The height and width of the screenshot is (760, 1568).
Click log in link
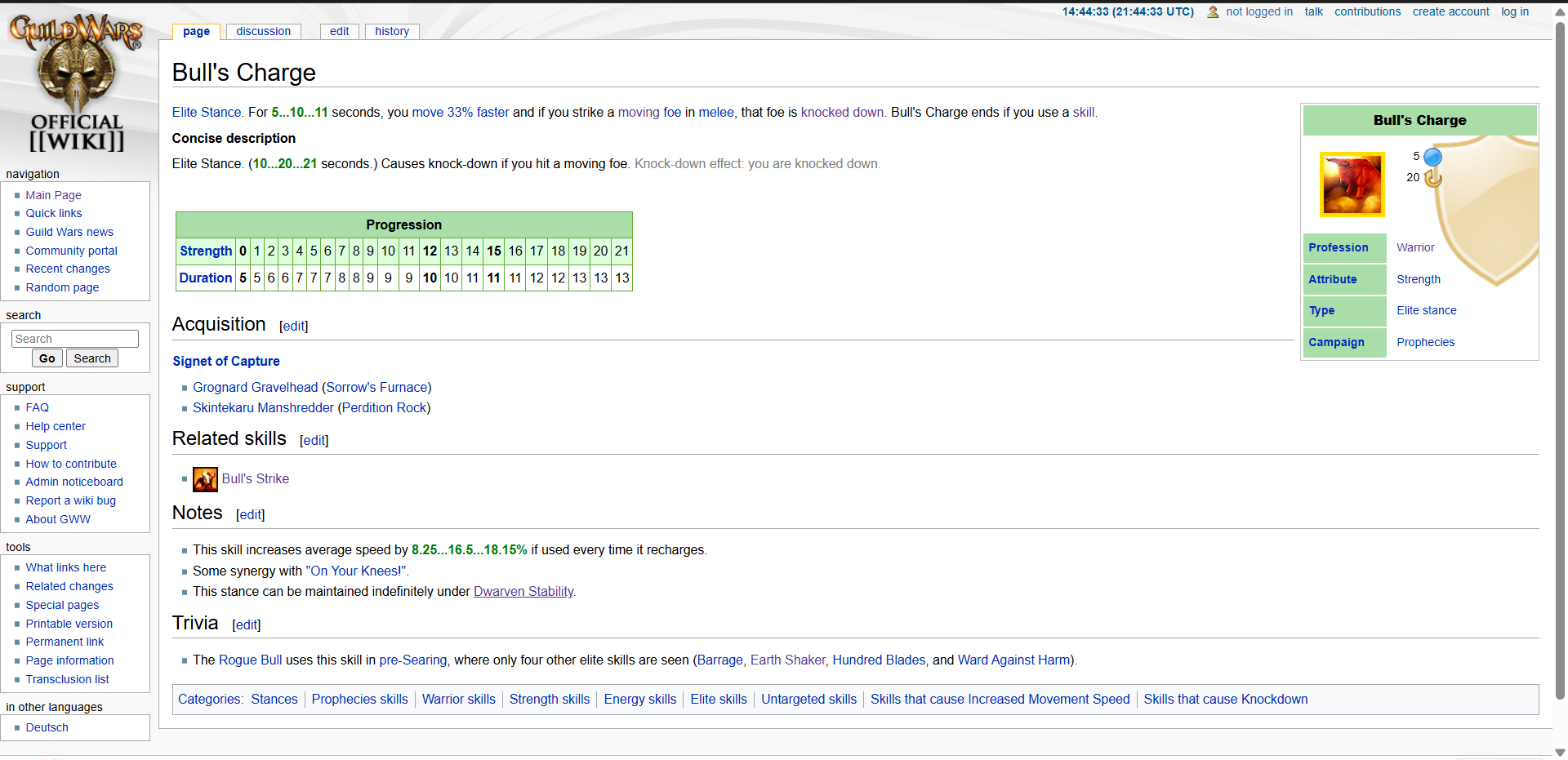(x=1515, y=11)
